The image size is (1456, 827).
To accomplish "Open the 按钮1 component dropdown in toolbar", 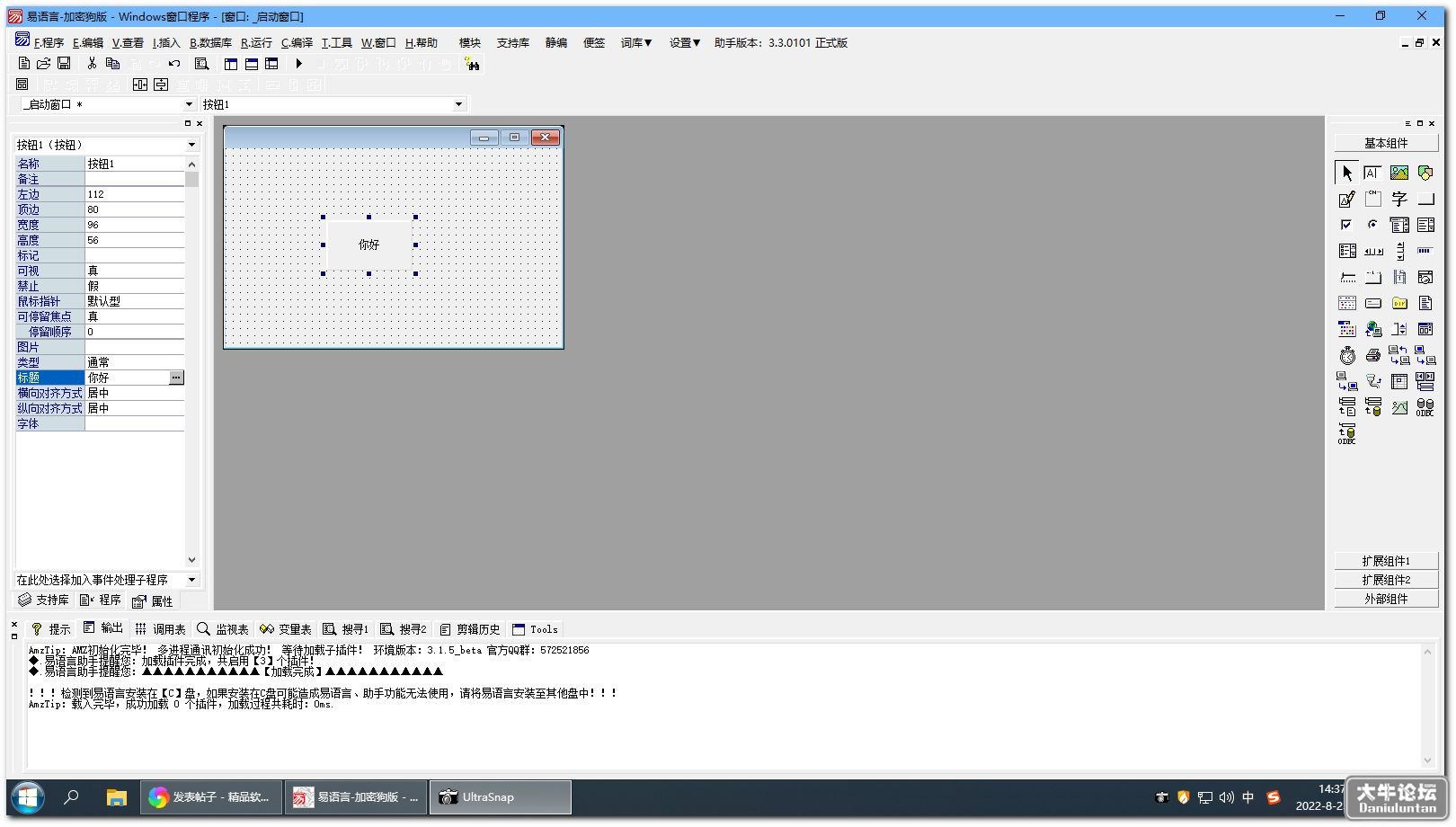I will click(458, 104).
